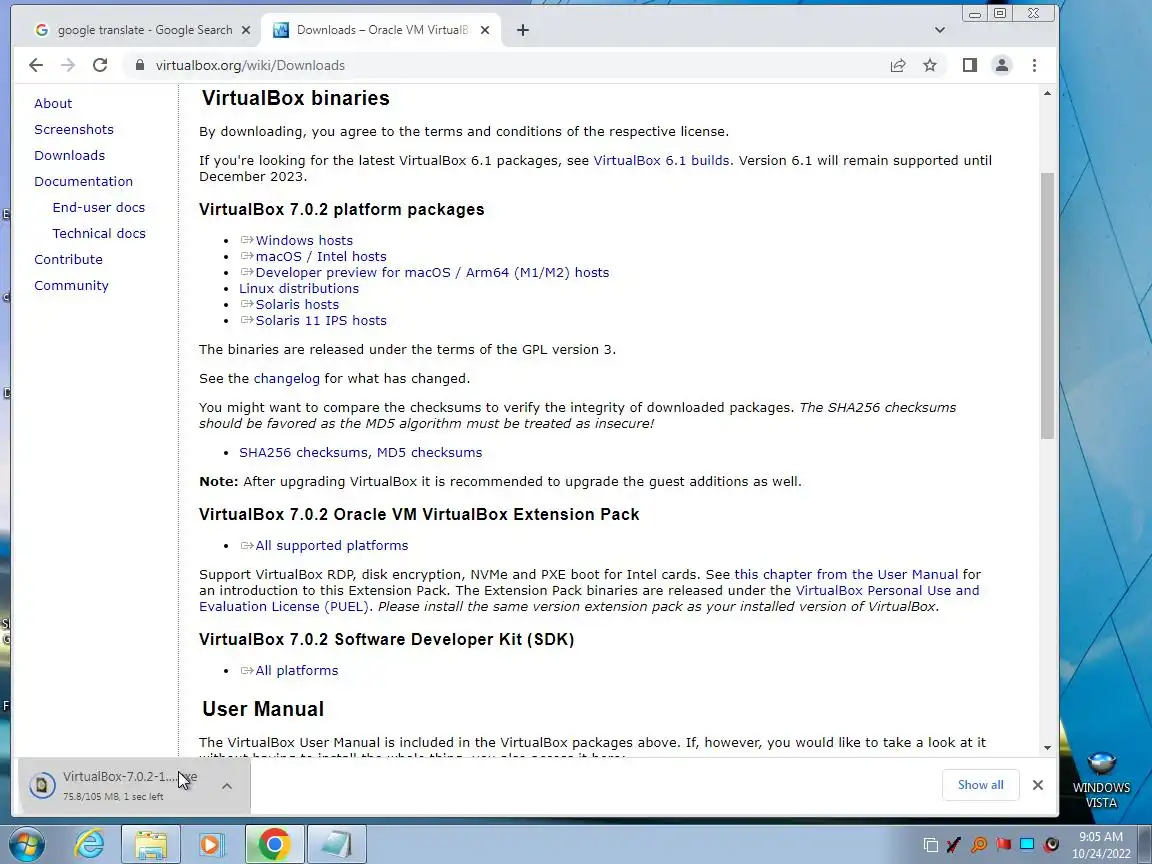Viewport: 1152px width, 864px height.
Task: Click the vertical scrollbar thumb
Action: coord(1047,306)
